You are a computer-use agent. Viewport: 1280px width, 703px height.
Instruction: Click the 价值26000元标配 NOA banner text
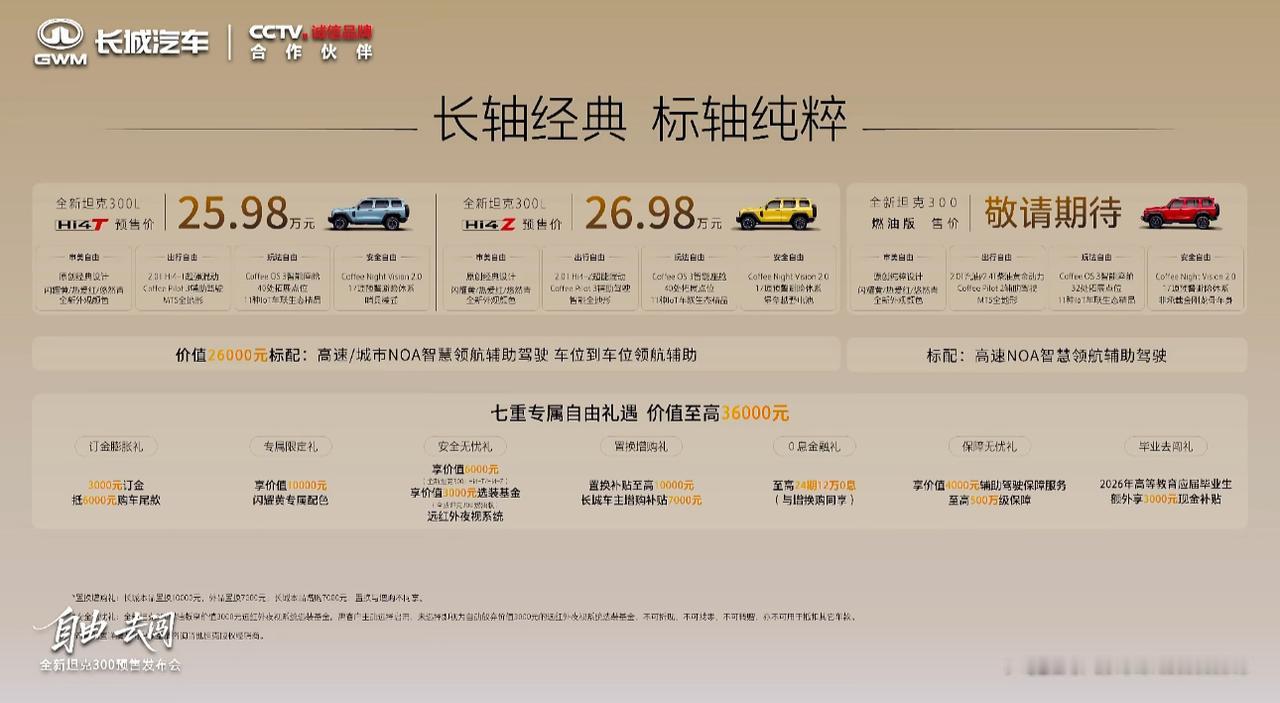click(436, 355)
